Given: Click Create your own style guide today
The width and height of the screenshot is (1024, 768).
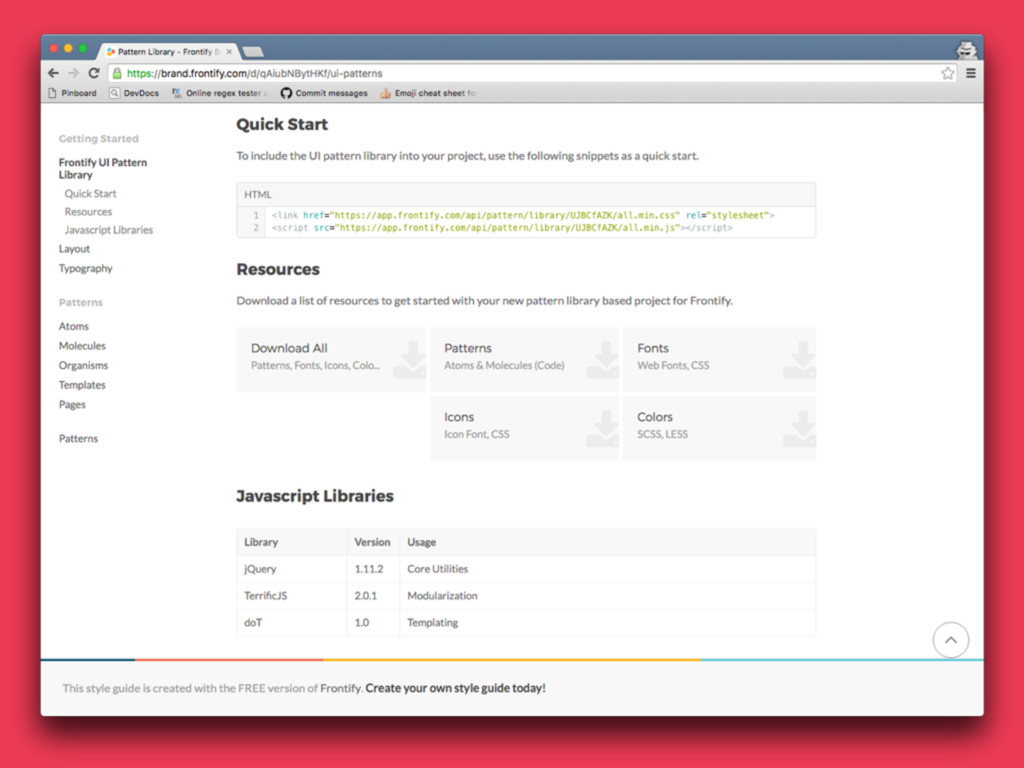Looking at the screenshot, I should point(455,688).
